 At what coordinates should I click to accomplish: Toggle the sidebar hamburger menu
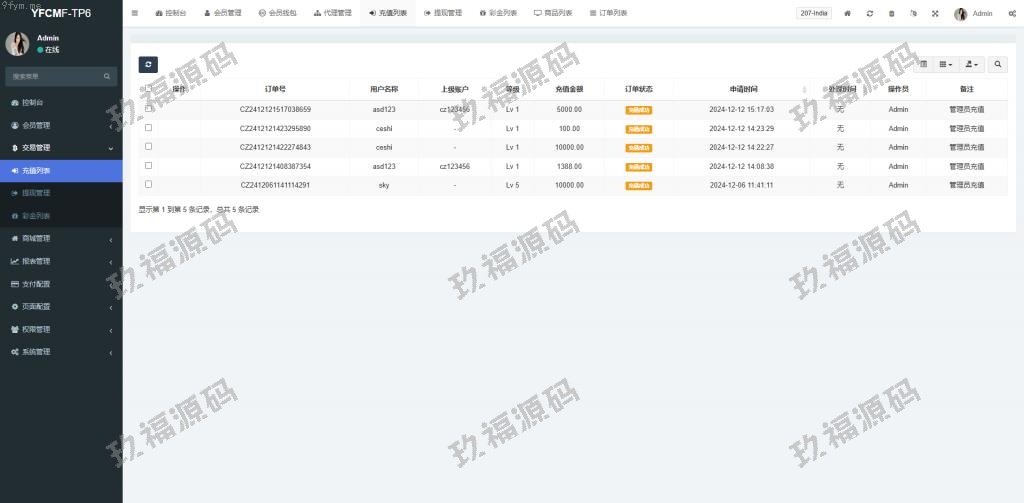tap(134, 13)
